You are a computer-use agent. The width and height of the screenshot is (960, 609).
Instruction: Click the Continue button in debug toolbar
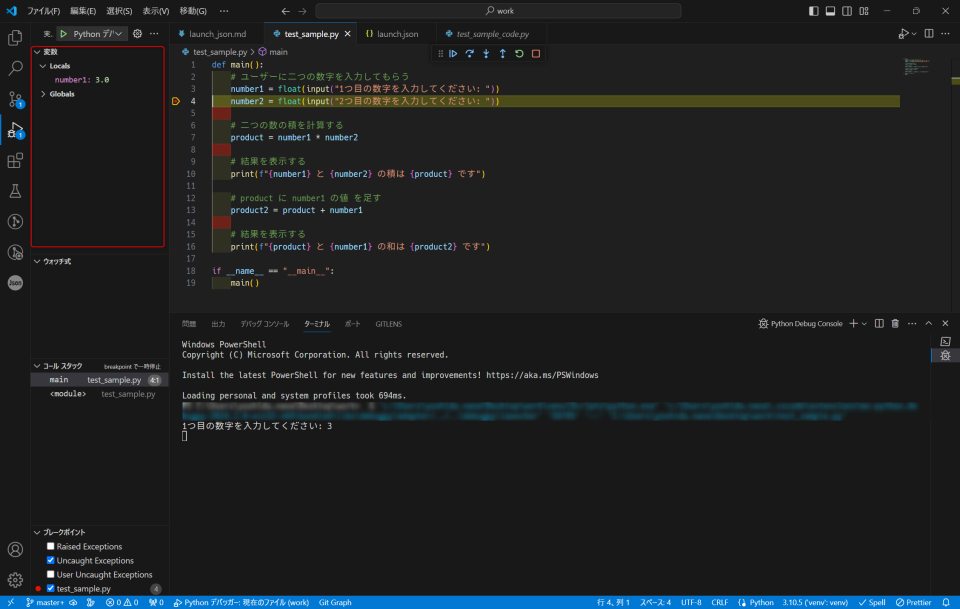(x=455, y=53)
